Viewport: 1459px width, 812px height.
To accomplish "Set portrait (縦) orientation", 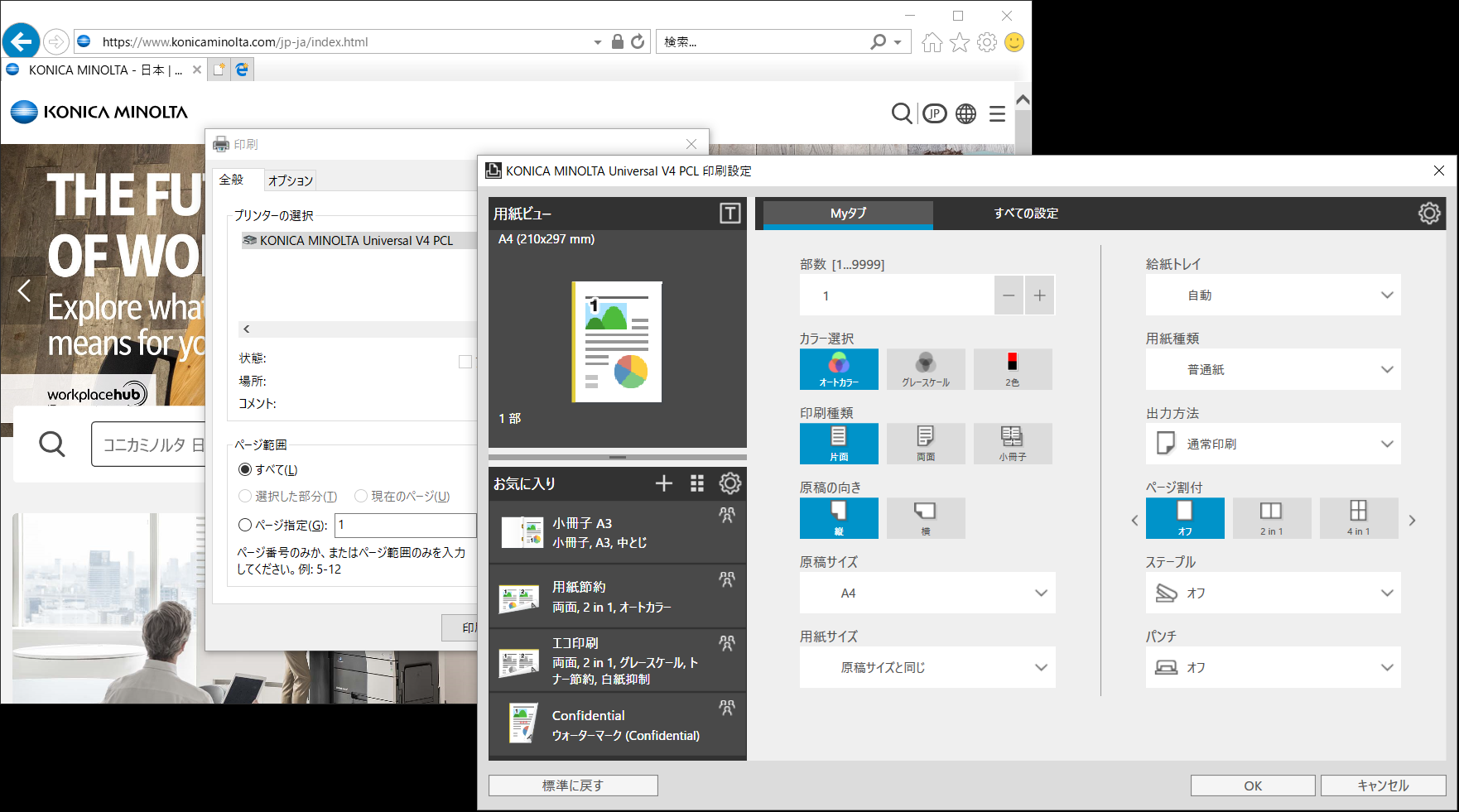I will (x=839, y=518).
